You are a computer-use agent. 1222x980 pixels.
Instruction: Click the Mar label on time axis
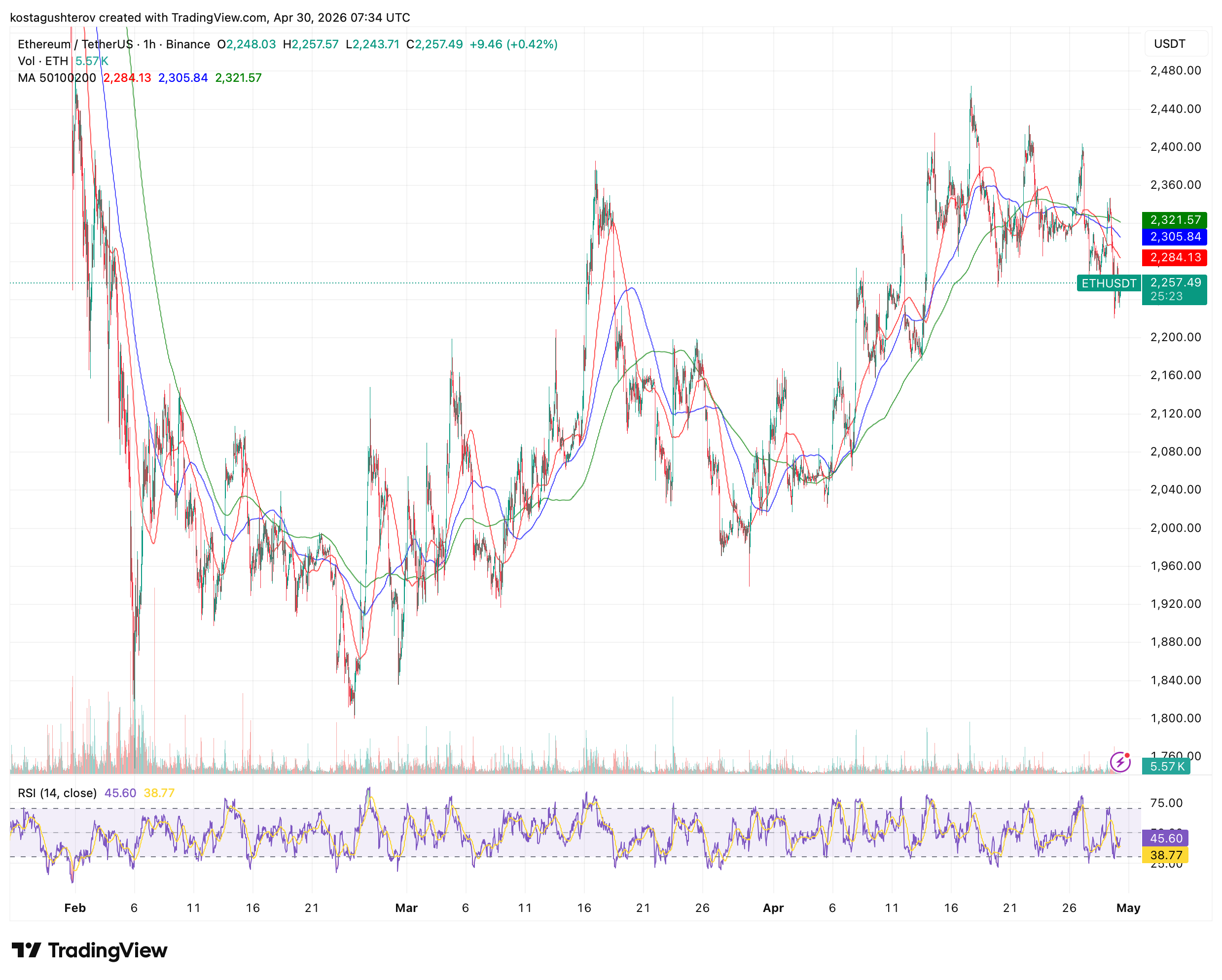tap(406, 908)
